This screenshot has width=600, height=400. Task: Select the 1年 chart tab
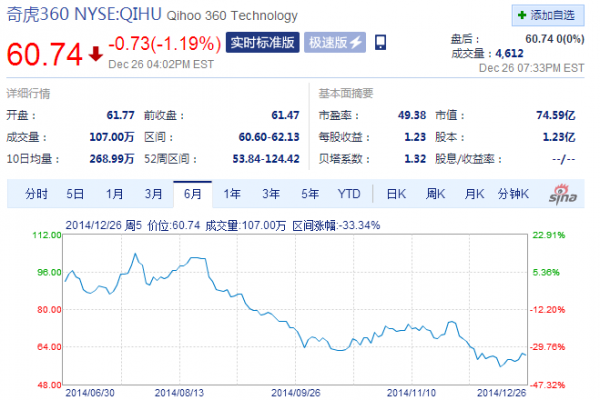[232, 194]
